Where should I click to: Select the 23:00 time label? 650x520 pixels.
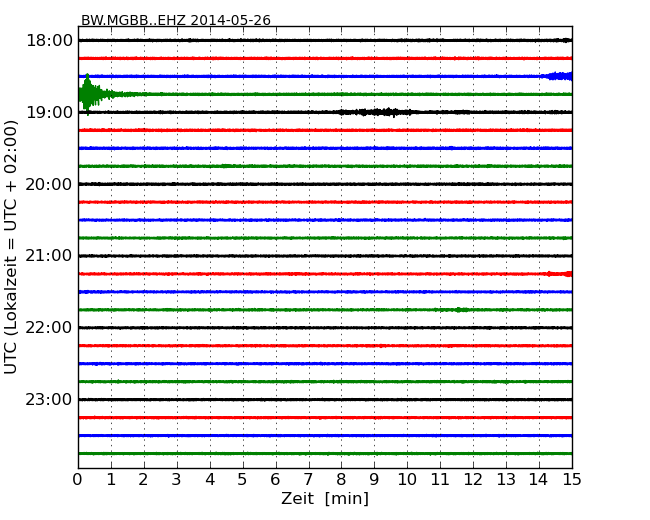[x=49, y=399]
